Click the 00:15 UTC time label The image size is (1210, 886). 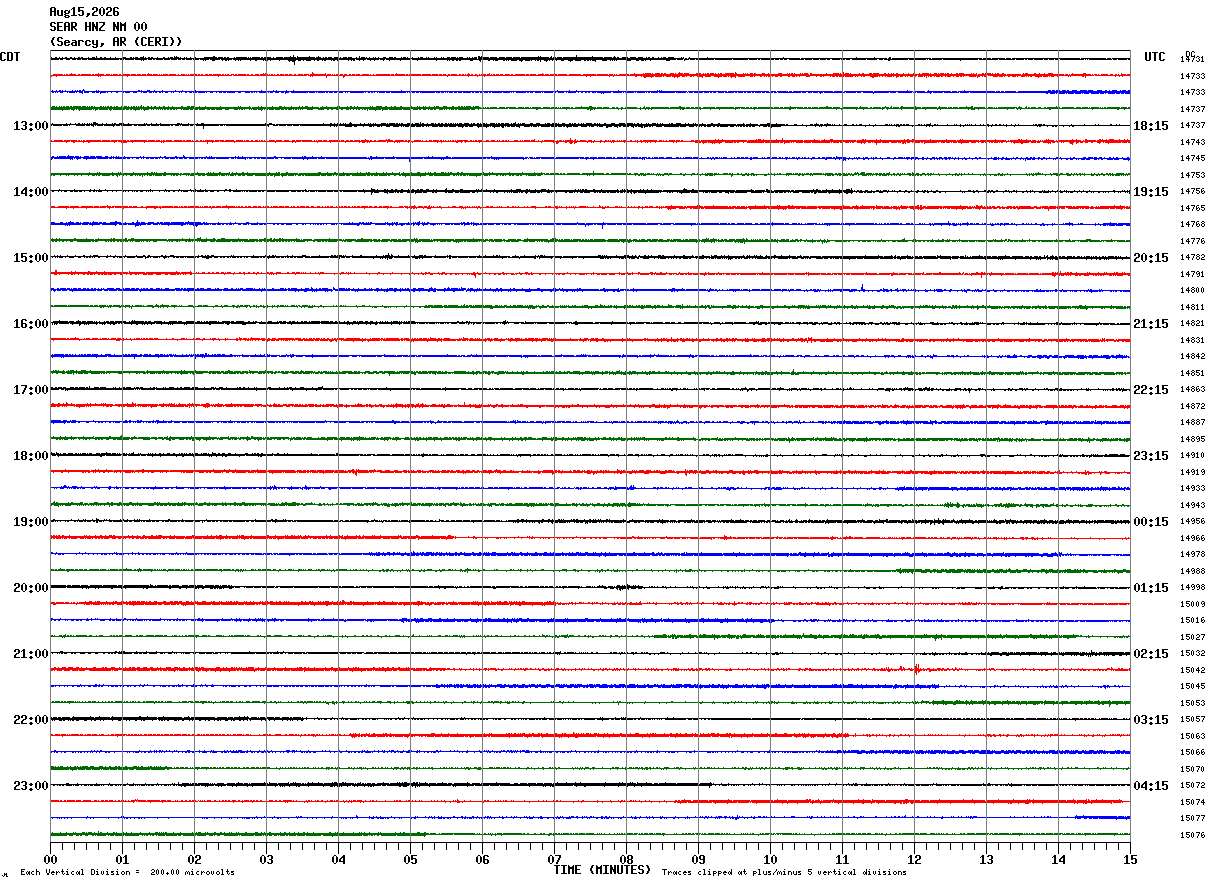(1150, 522)
